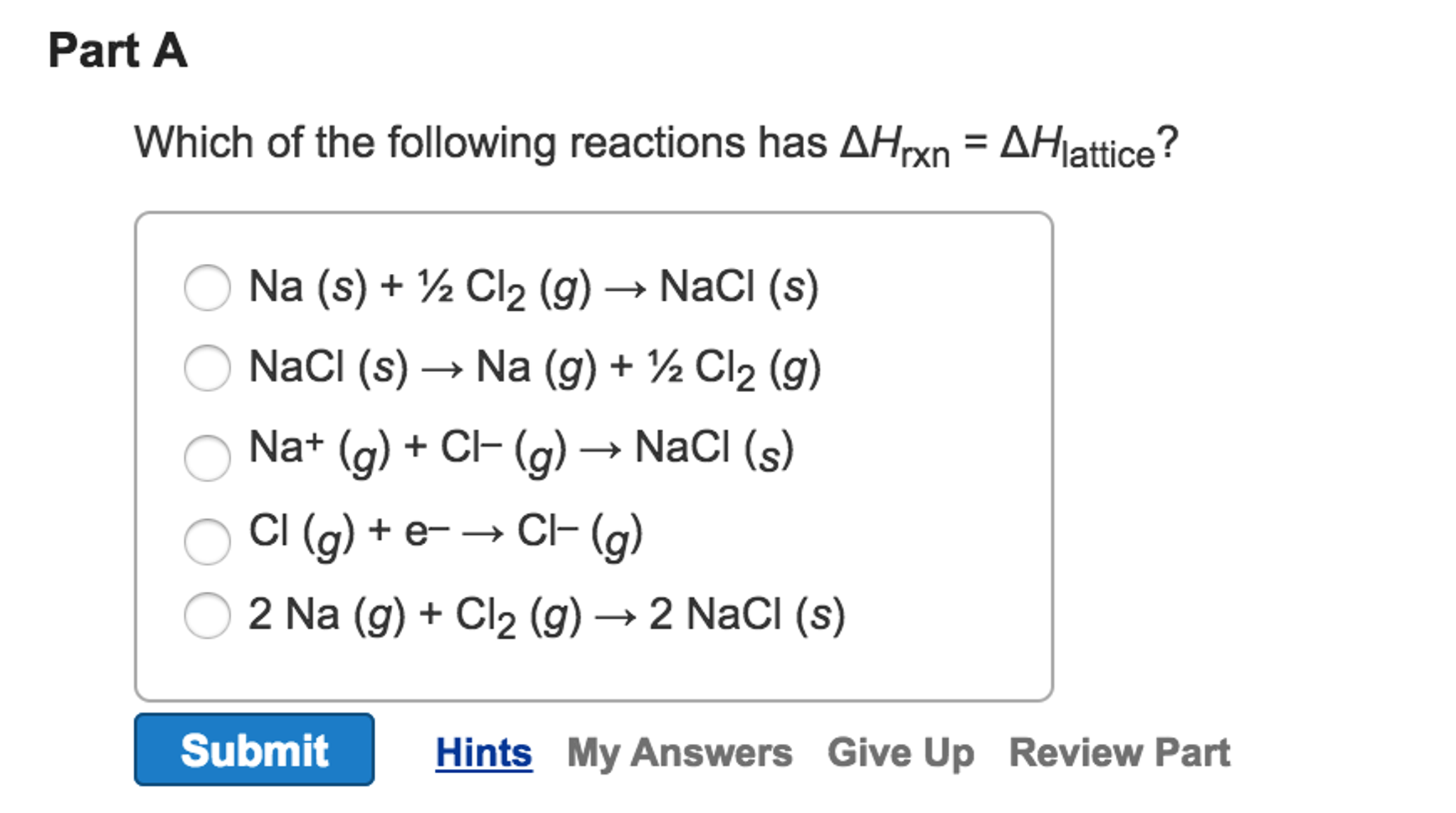Pick the Cl (g) + e− → Cl− (g) answer
1456x813 pixels.
[x=207, y=541]
